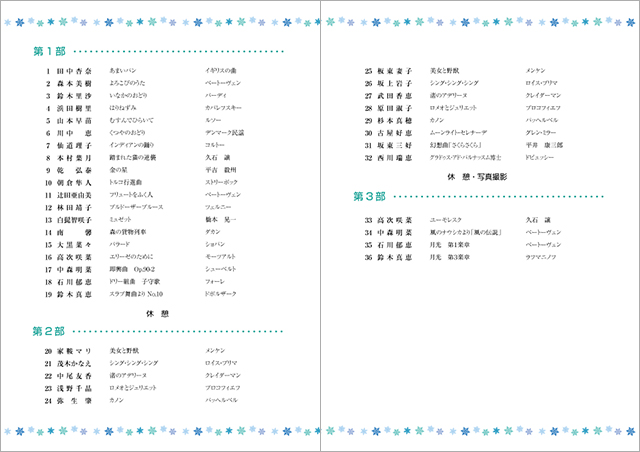This screenshot has height=452, width=640.
Task: Select the '休憩・写真撮影' line
Action: point(477,177)
